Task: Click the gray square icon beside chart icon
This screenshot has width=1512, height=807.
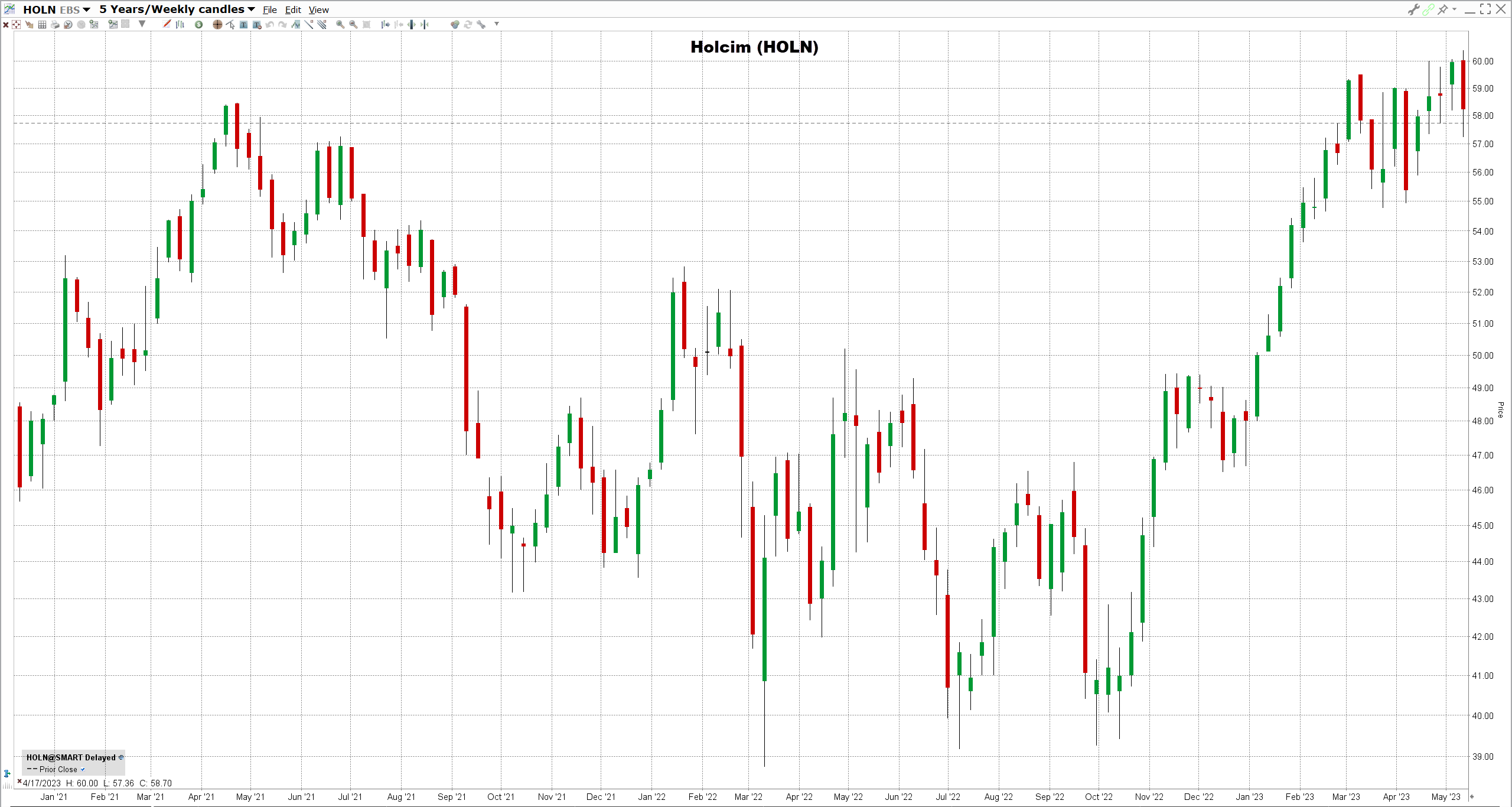Action: pyautogui.click(x=125, y=24)
